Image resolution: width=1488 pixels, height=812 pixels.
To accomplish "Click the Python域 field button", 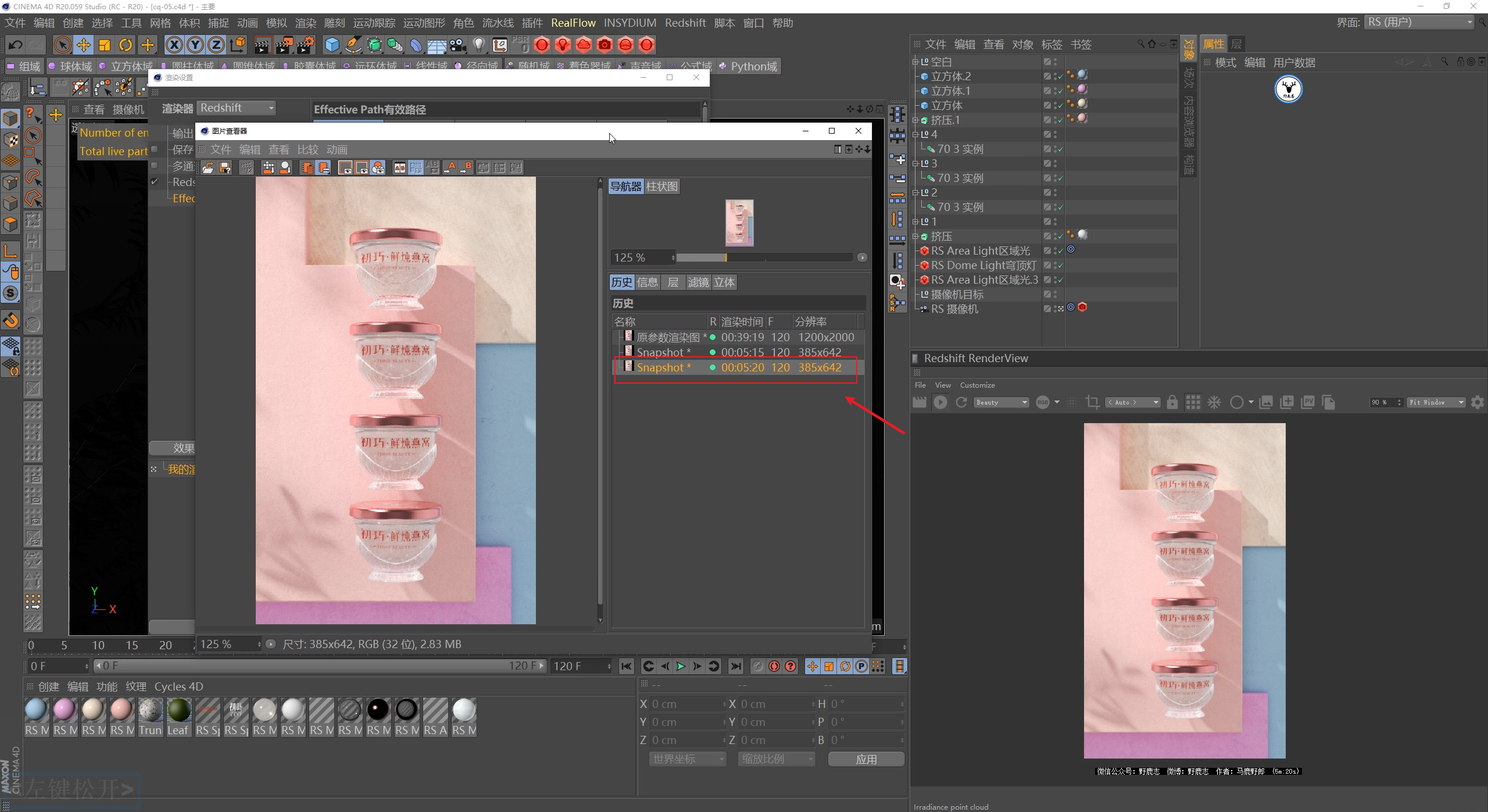I will pyautogui.click(x=748, y=66).
